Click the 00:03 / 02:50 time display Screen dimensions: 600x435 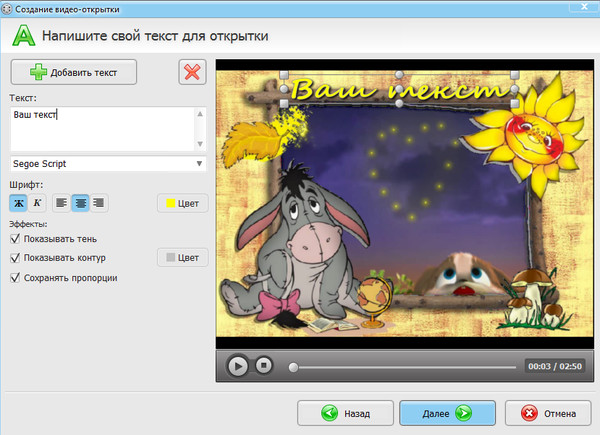click(554, 366)
